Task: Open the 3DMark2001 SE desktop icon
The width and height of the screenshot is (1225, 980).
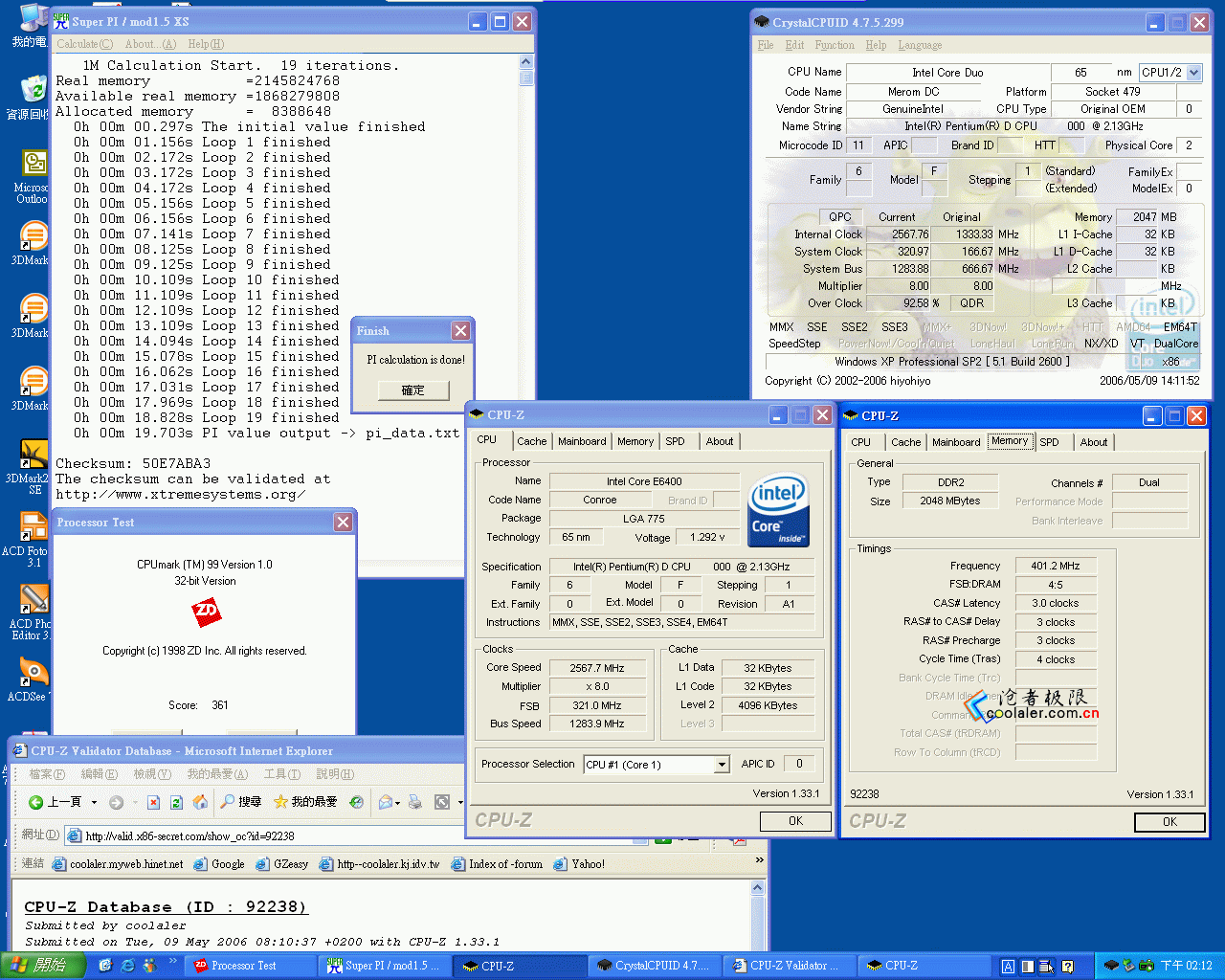Action: [32, 466]
